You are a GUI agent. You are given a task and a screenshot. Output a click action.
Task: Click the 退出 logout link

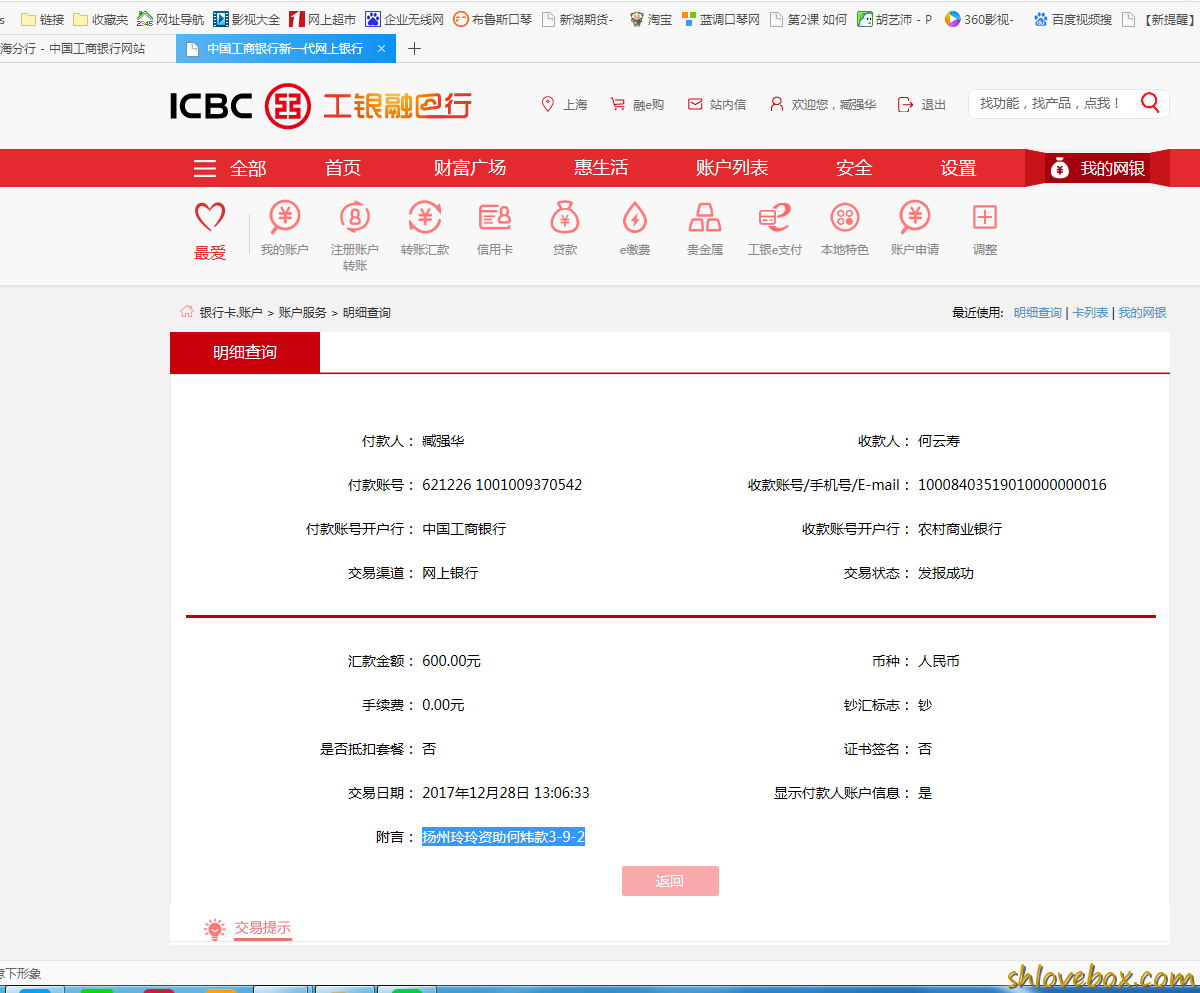coord(921,104)
